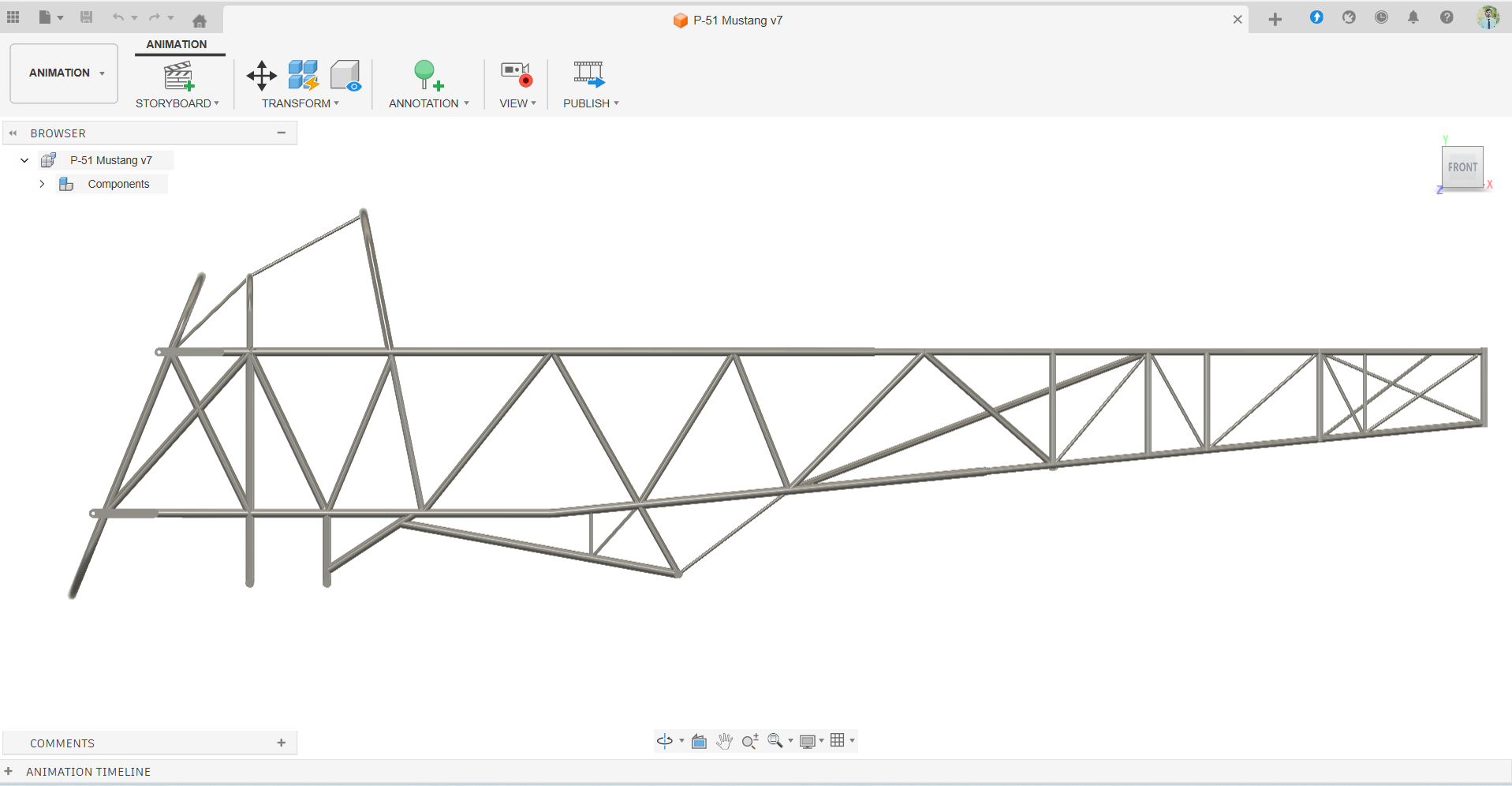Click the Auto Explode components icon
Screen dimensions: 1512x786
304,76
